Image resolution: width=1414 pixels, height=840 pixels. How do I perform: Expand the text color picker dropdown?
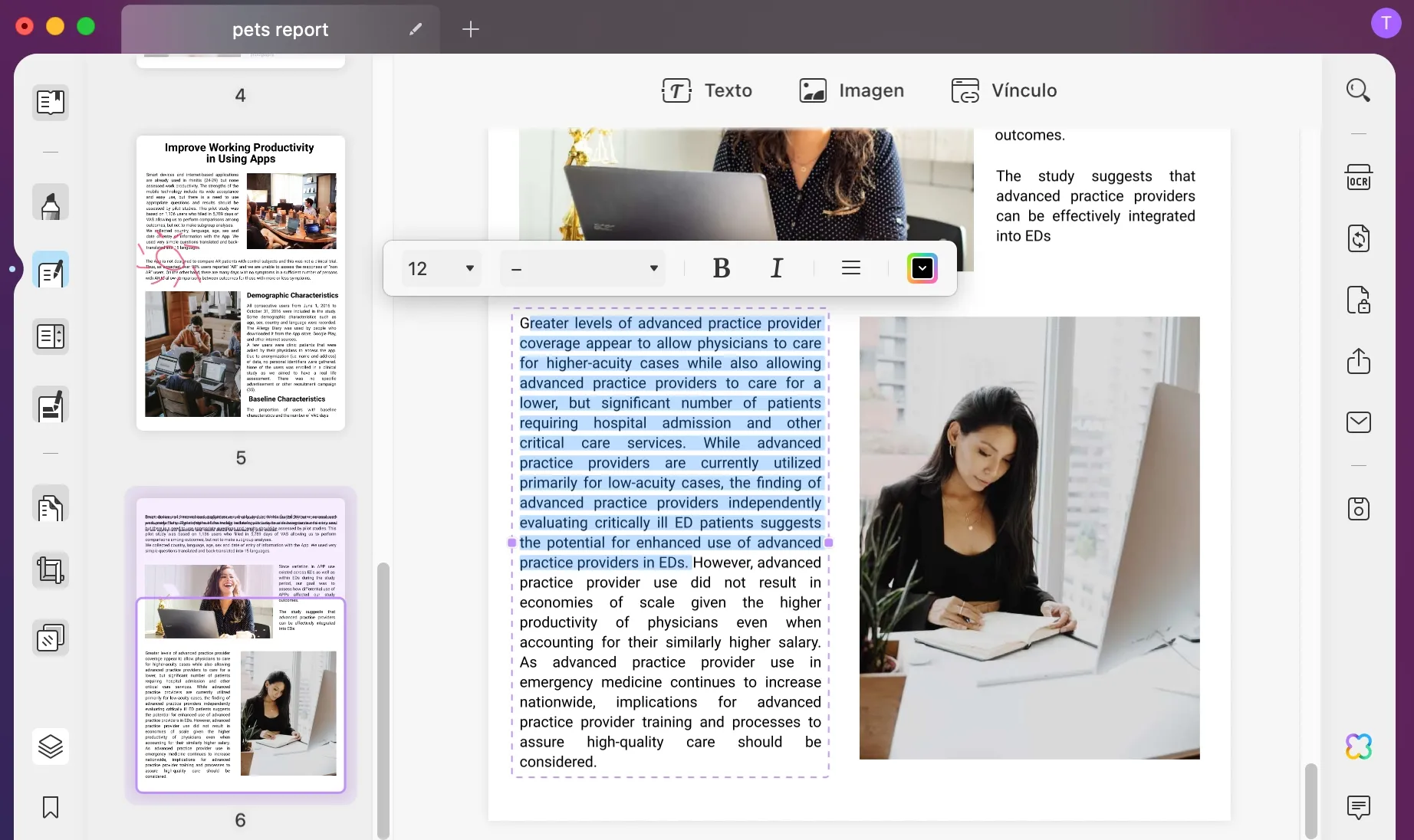tap(922, 268)
